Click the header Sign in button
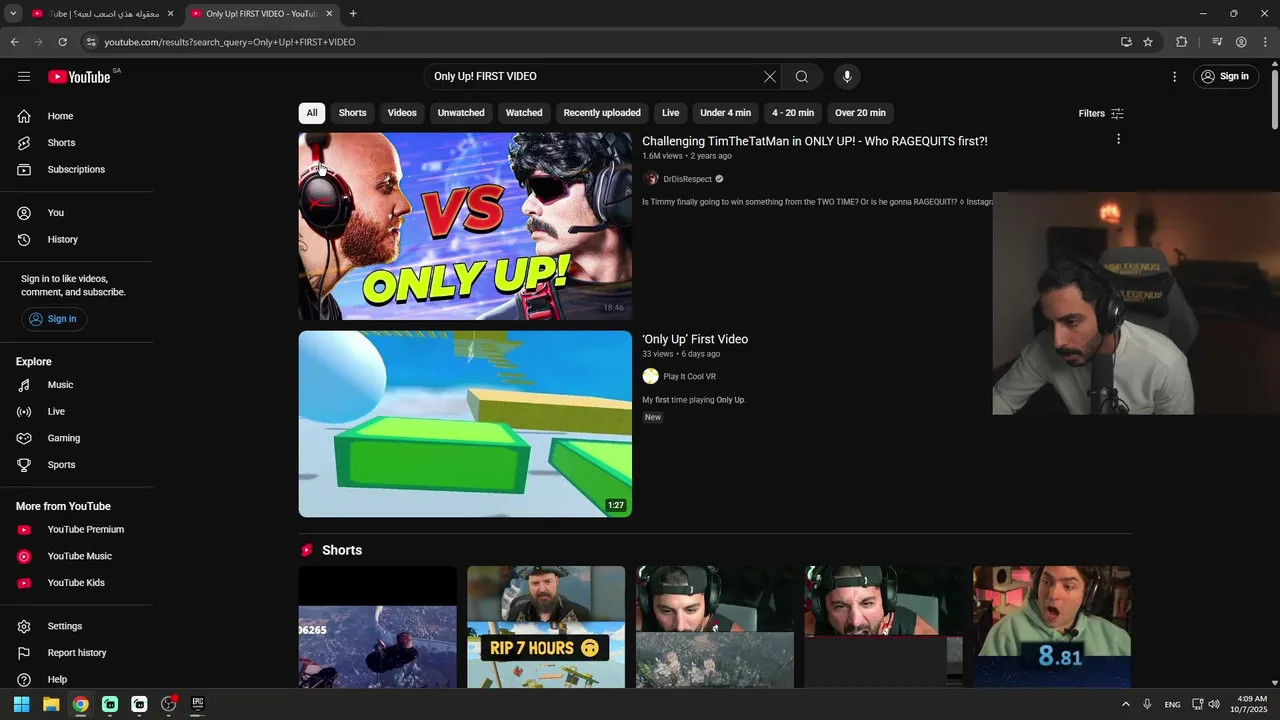Screen dimensions: 1280x720 (1226, 76)
